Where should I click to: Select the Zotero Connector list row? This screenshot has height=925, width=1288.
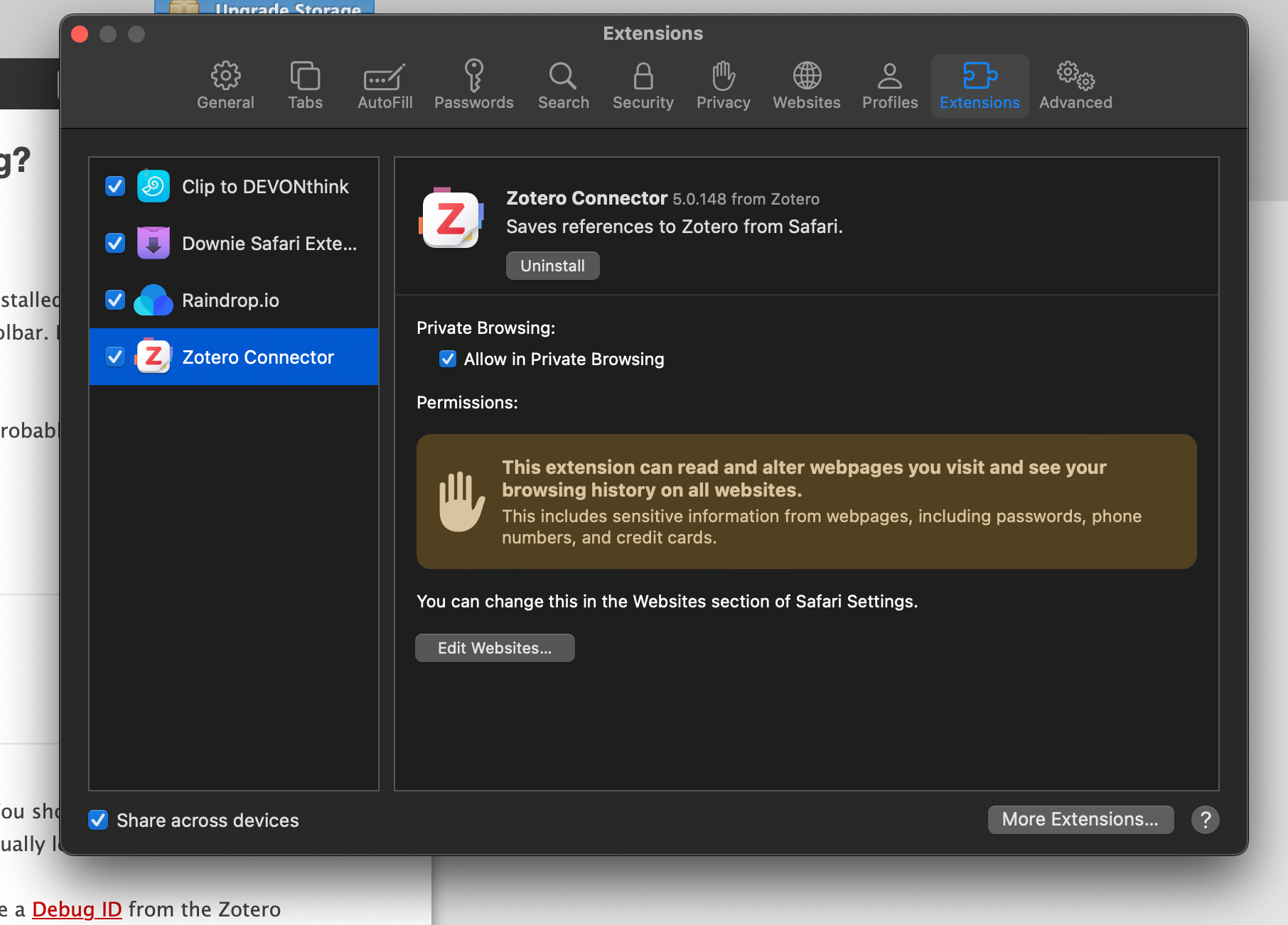point(234,357)
